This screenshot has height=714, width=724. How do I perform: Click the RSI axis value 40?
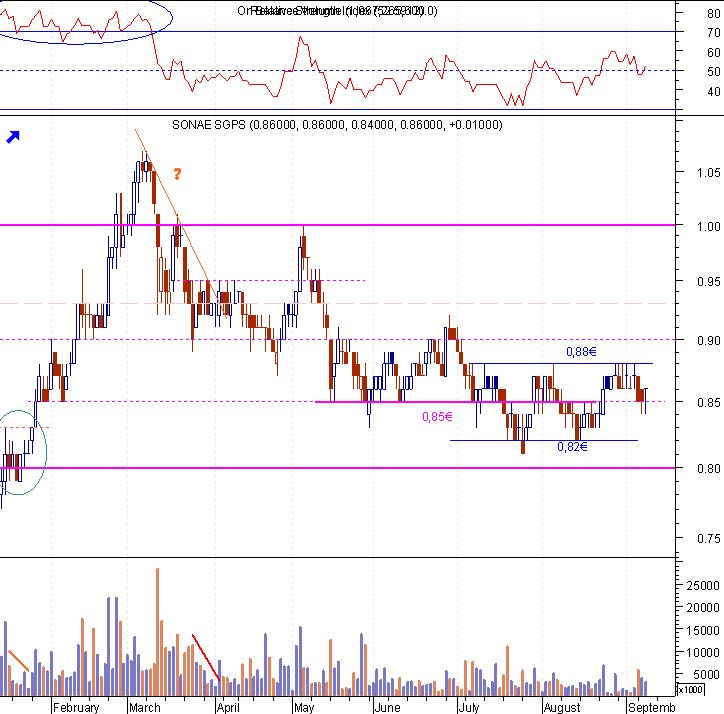point(713,91)
